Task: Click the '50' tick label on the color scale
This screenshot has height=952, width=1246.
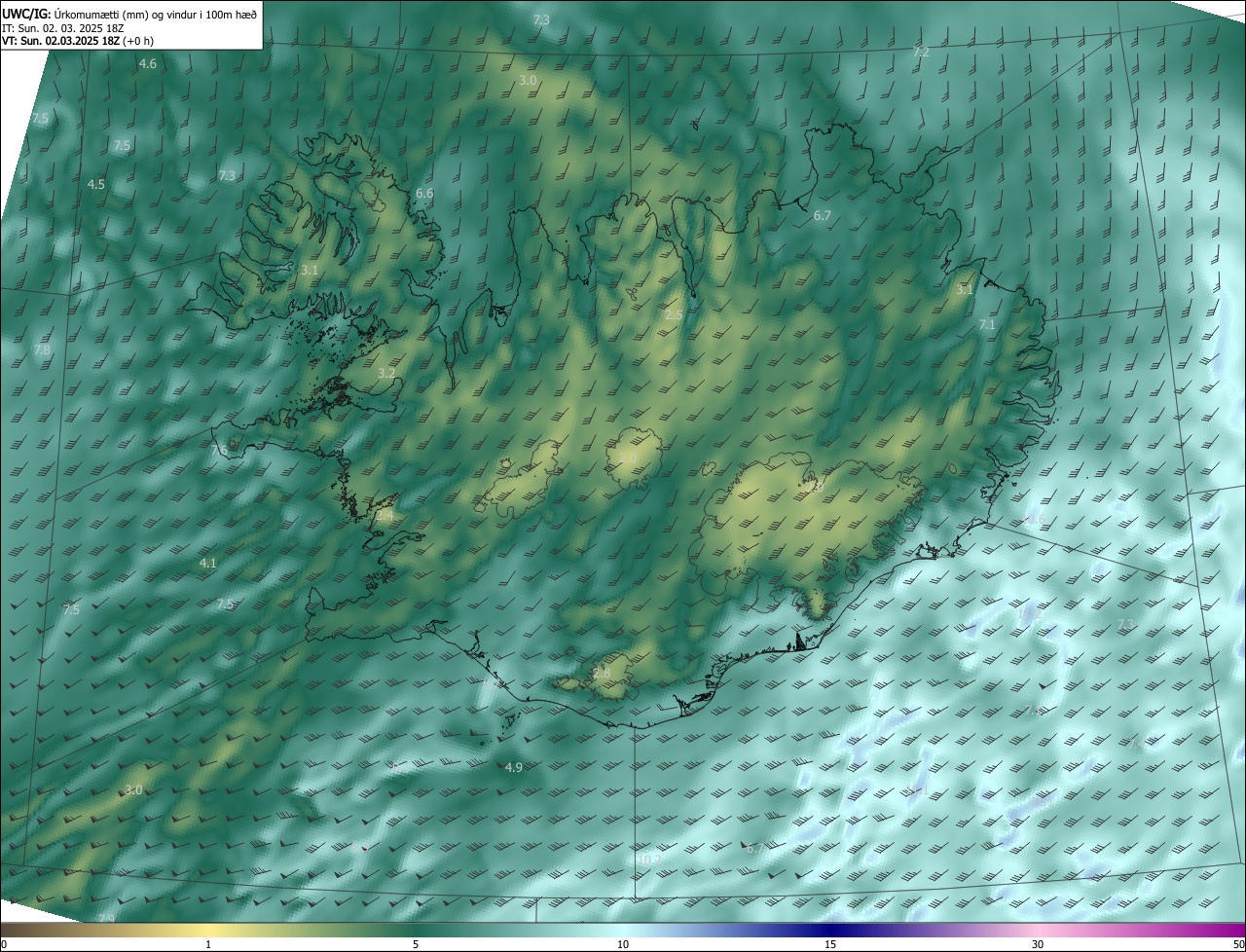Action: coord(1238,945)
